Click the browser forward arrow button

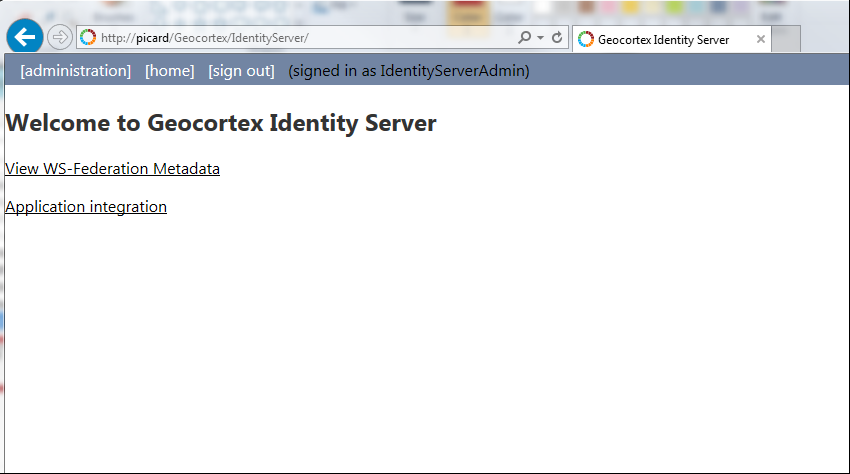pyautogui.click(x=60, y=37)
